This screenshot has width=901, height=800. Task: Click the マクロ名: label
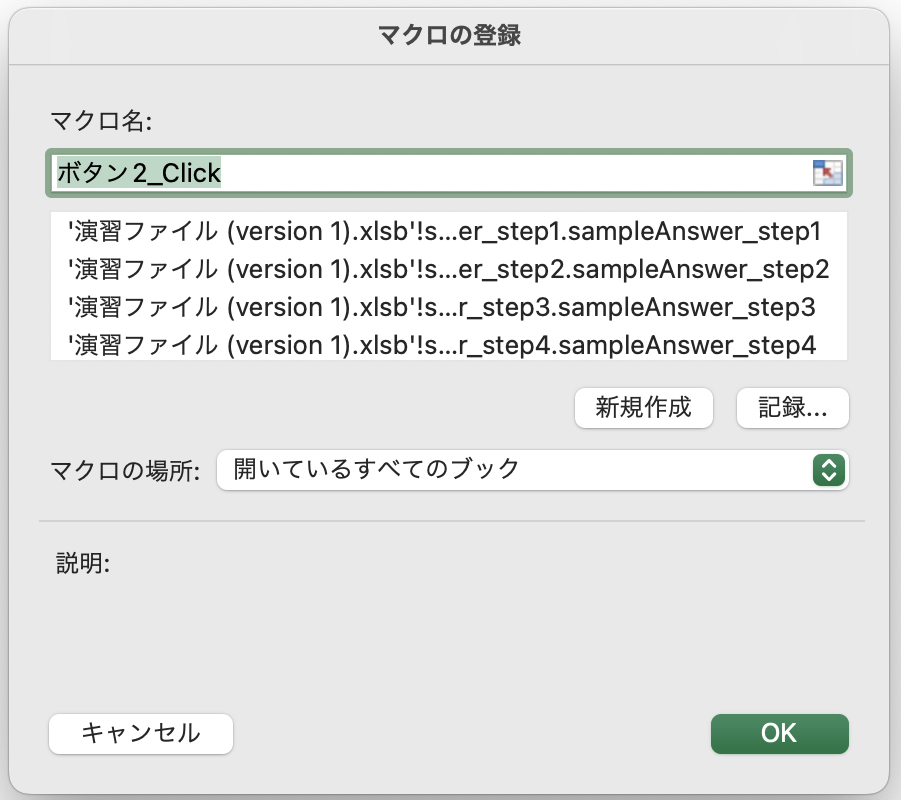tap(101, 121)
